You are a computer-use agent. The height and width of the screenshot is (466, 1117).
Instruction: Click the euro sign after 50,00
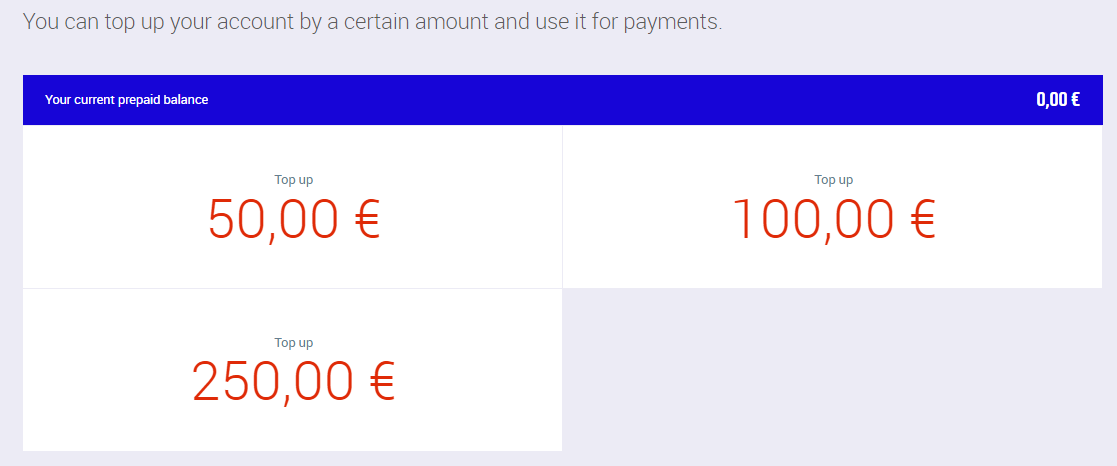pyautogui.click(x=367, y=220)
